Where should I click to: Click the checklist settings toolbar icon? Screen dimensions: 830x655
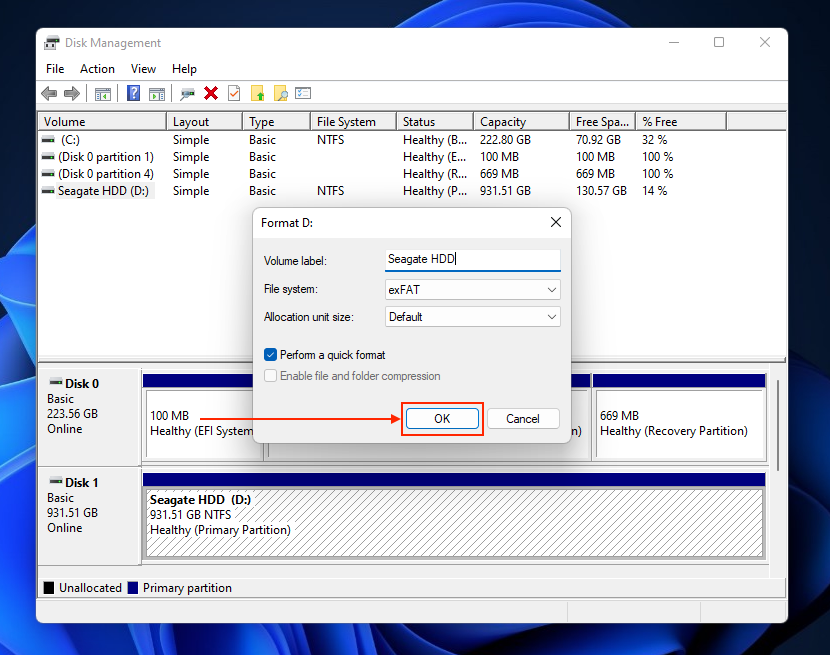tap(303, 93)
